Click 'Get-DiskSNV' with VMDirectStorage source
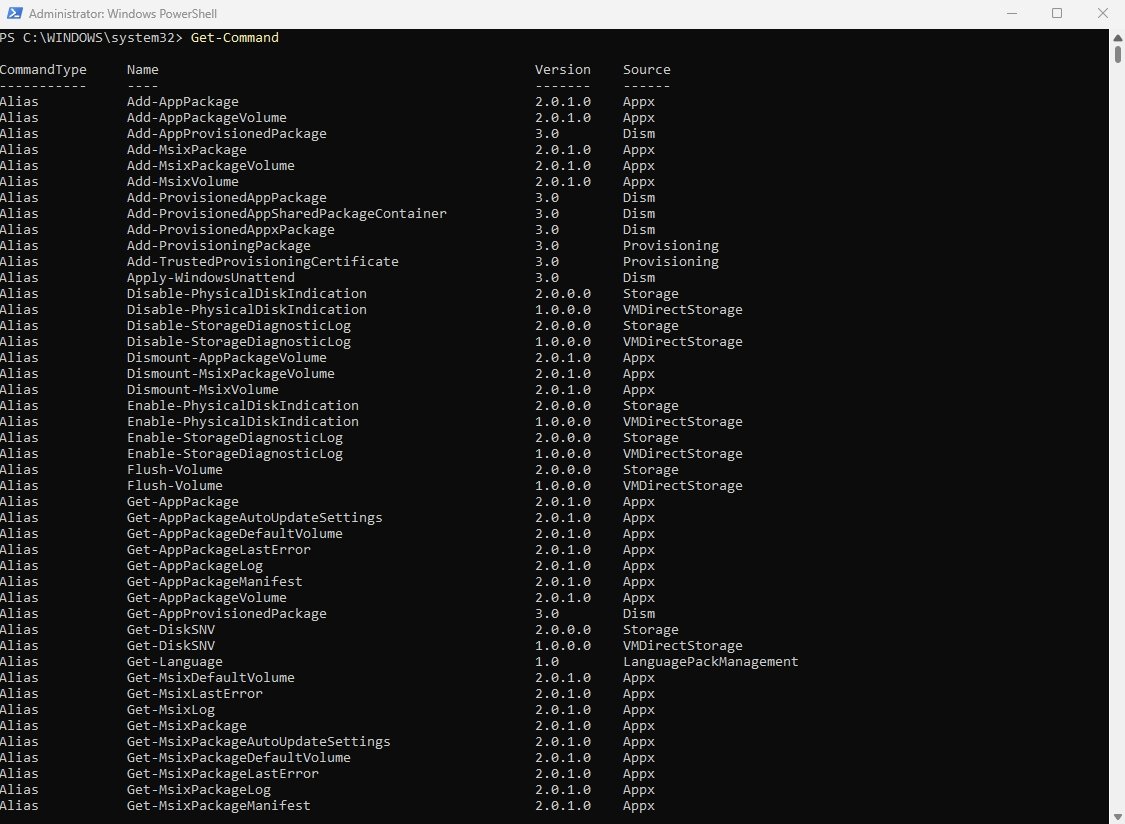Screen dimensions: 1125x824 tap(171, 646)
